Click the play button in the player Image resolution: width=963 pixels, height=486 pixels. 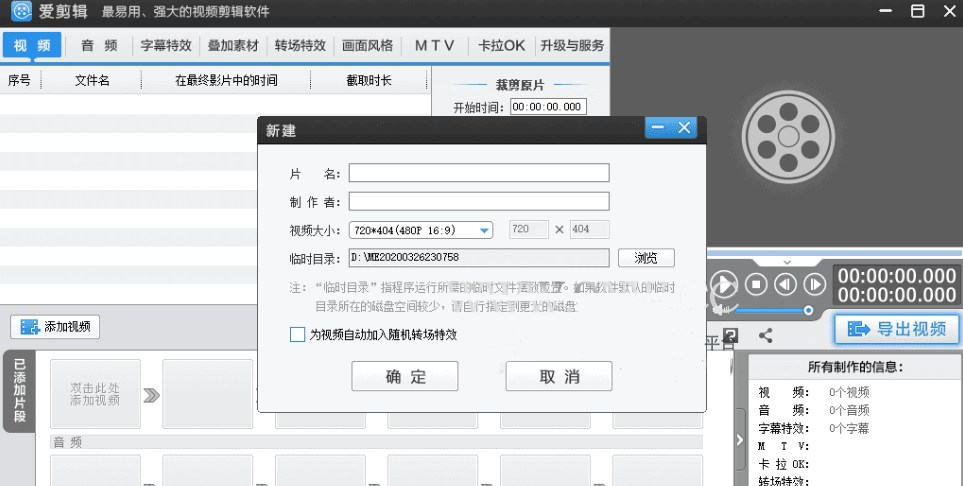point(724,284)
